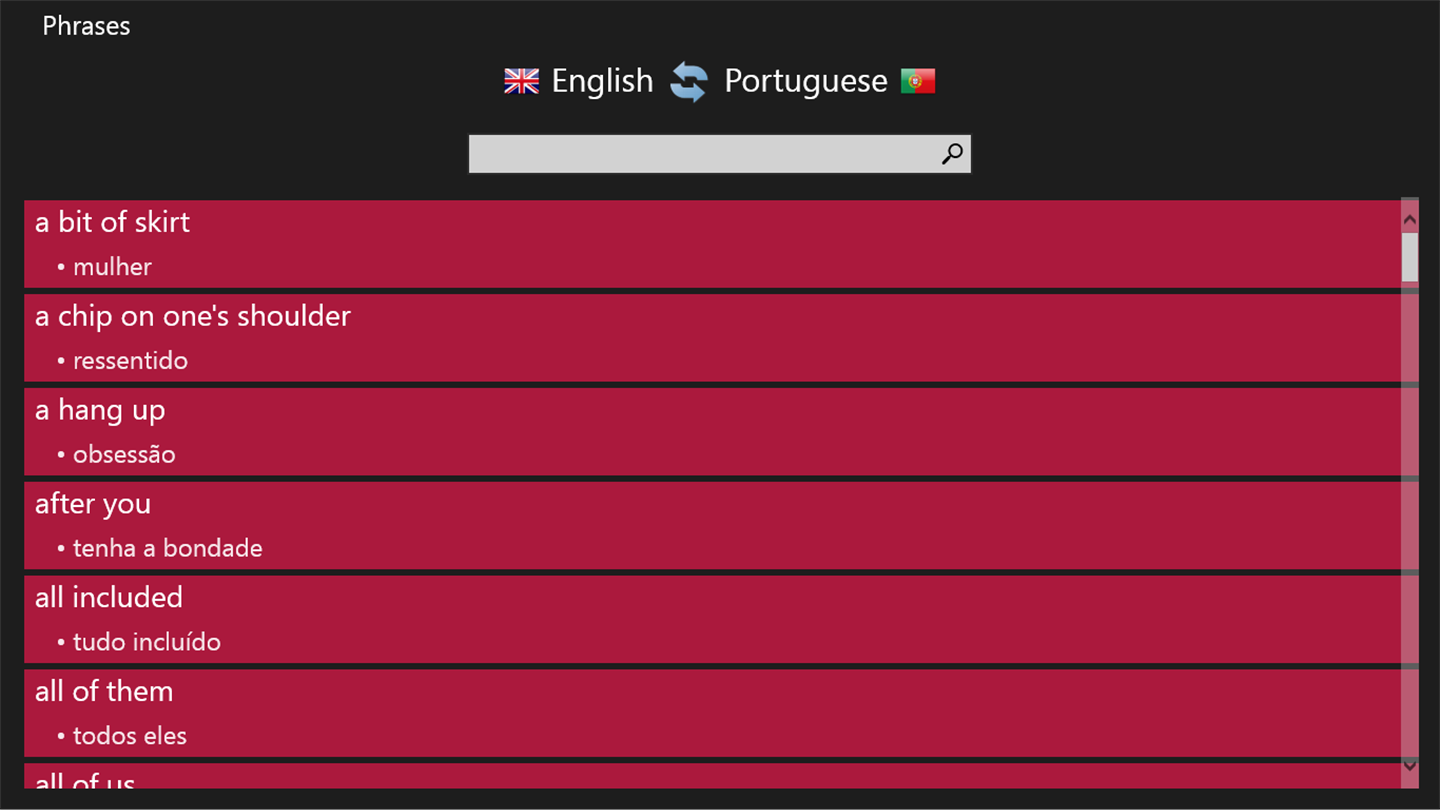1440x810 pixels.
Task: Select the Portuguese language label
Action: [805, 81]
